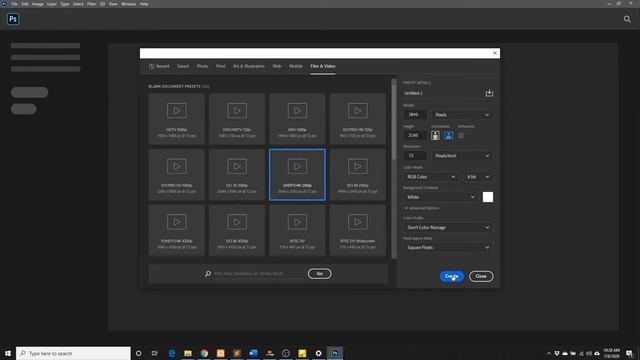Click the Go button beside template search
The width and height of the screenshot is (640, 360).
(319, 273)
